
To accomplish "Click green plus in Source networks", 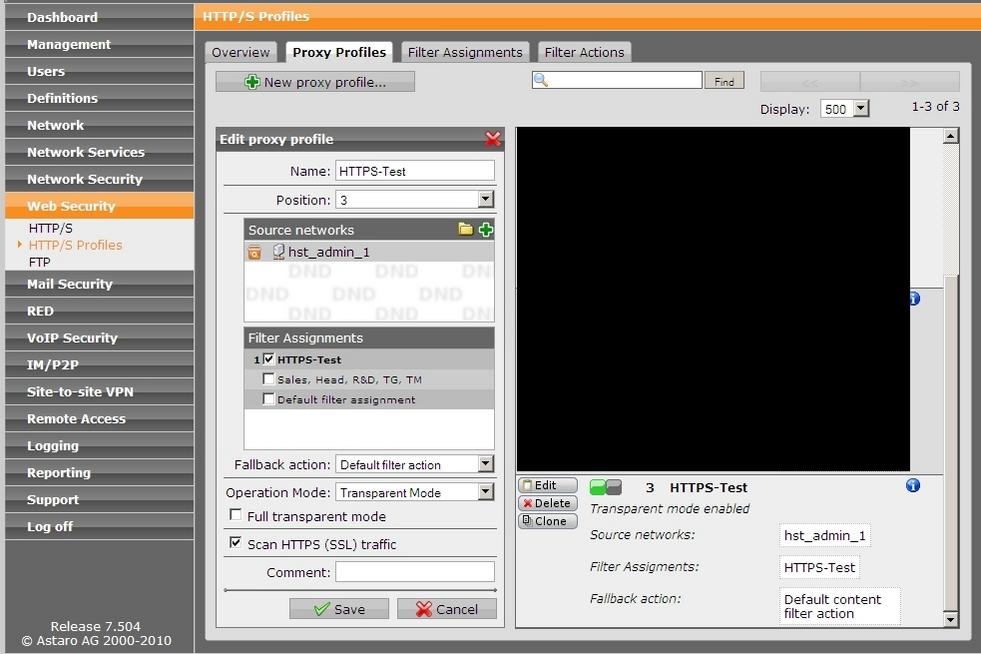I will click(485, 230).
